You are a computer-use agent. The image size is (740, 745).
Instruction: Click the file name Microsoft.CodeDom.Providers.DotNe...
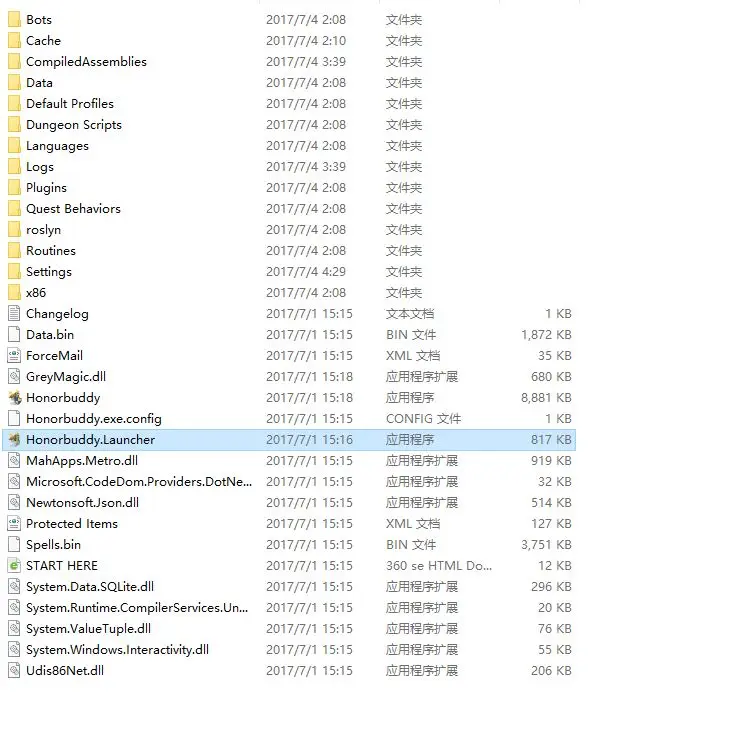coord(139,481)
